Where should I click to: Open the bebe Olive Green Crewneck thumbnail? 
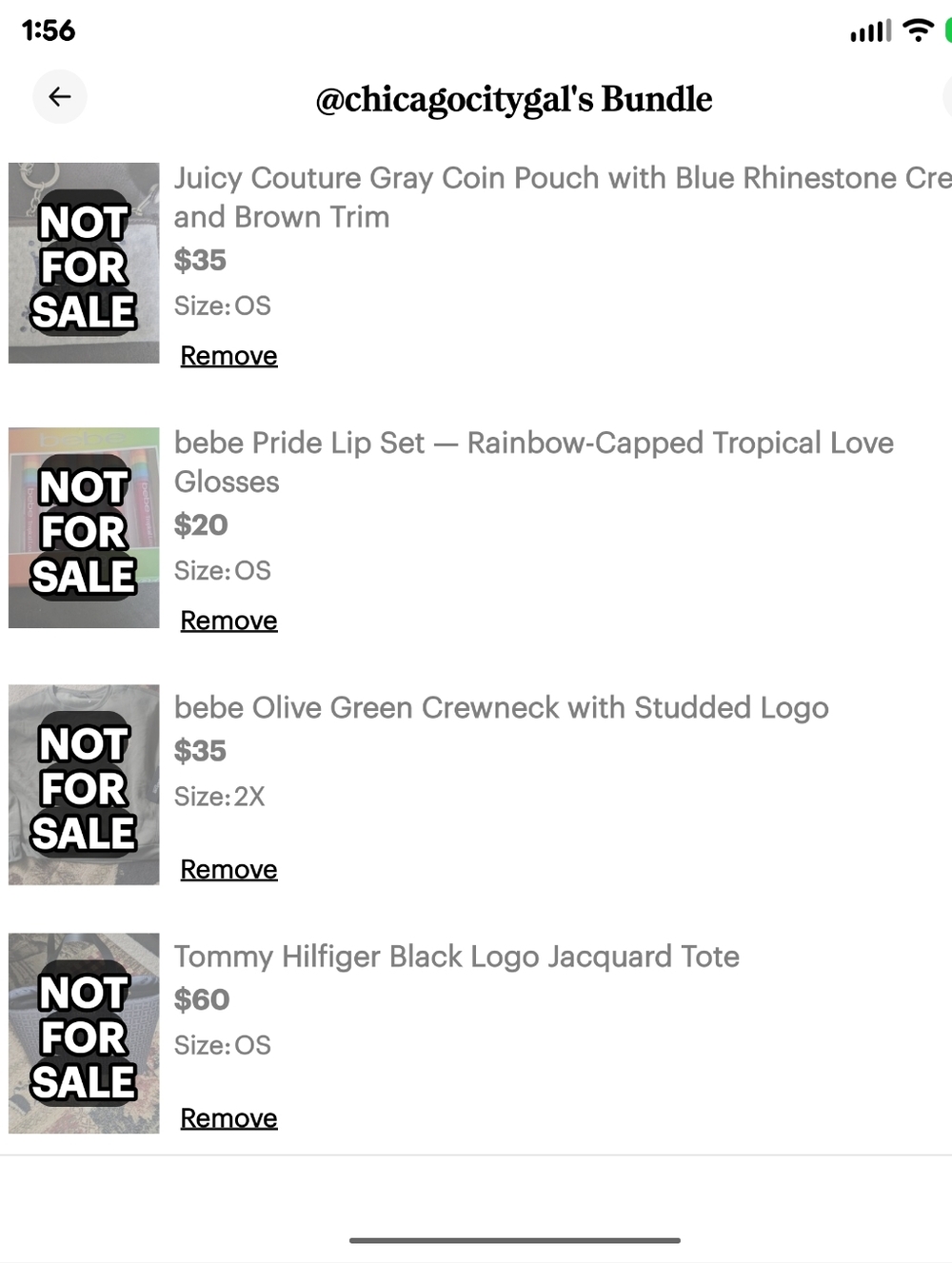[84, 784]
